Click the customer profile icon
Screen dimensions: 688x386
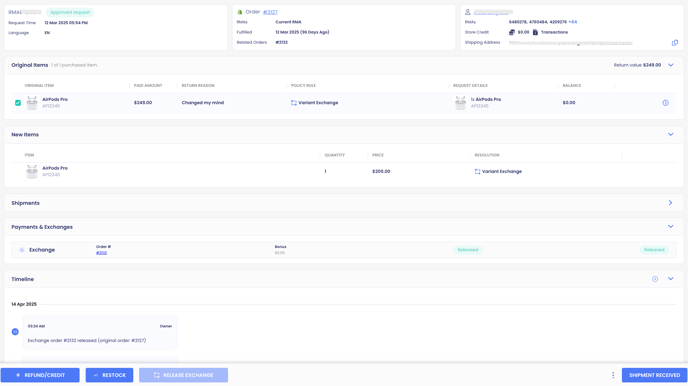[x=468, y=12]
